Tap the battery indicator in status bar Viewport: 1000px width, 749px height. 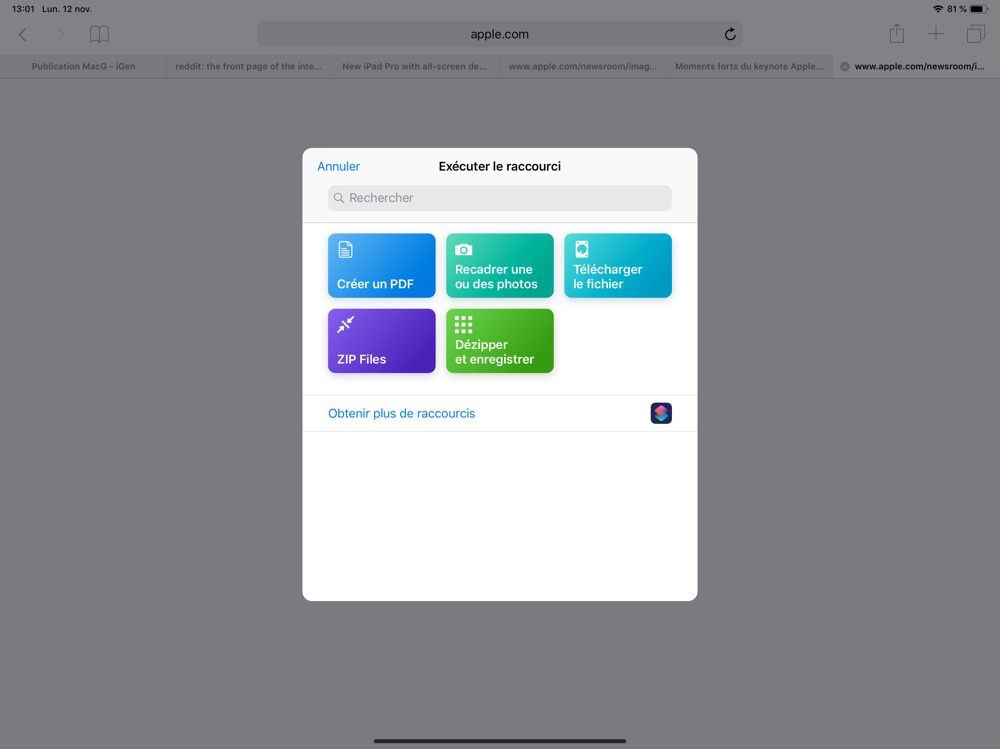point(979,9)
